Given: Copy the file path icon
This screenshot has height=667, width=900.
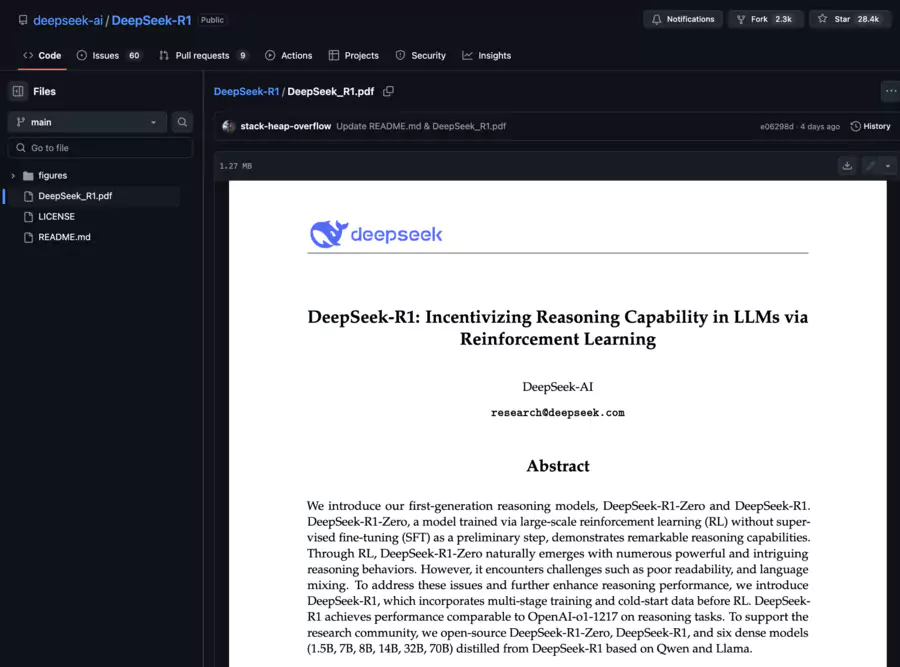Looking at the screenshot, I should point(389,91).
